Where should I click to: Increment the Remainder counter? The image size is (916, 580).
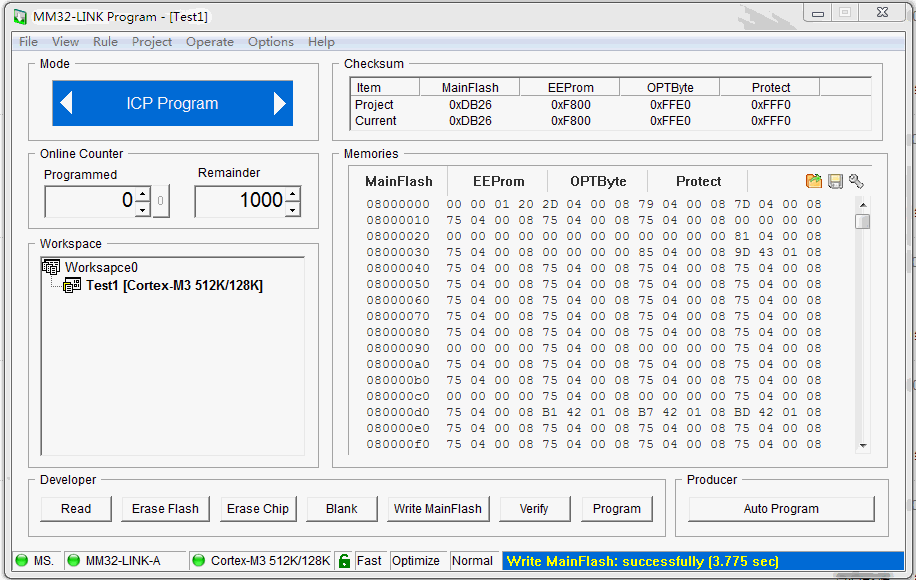pyautogui.click(x=293, y=193)
